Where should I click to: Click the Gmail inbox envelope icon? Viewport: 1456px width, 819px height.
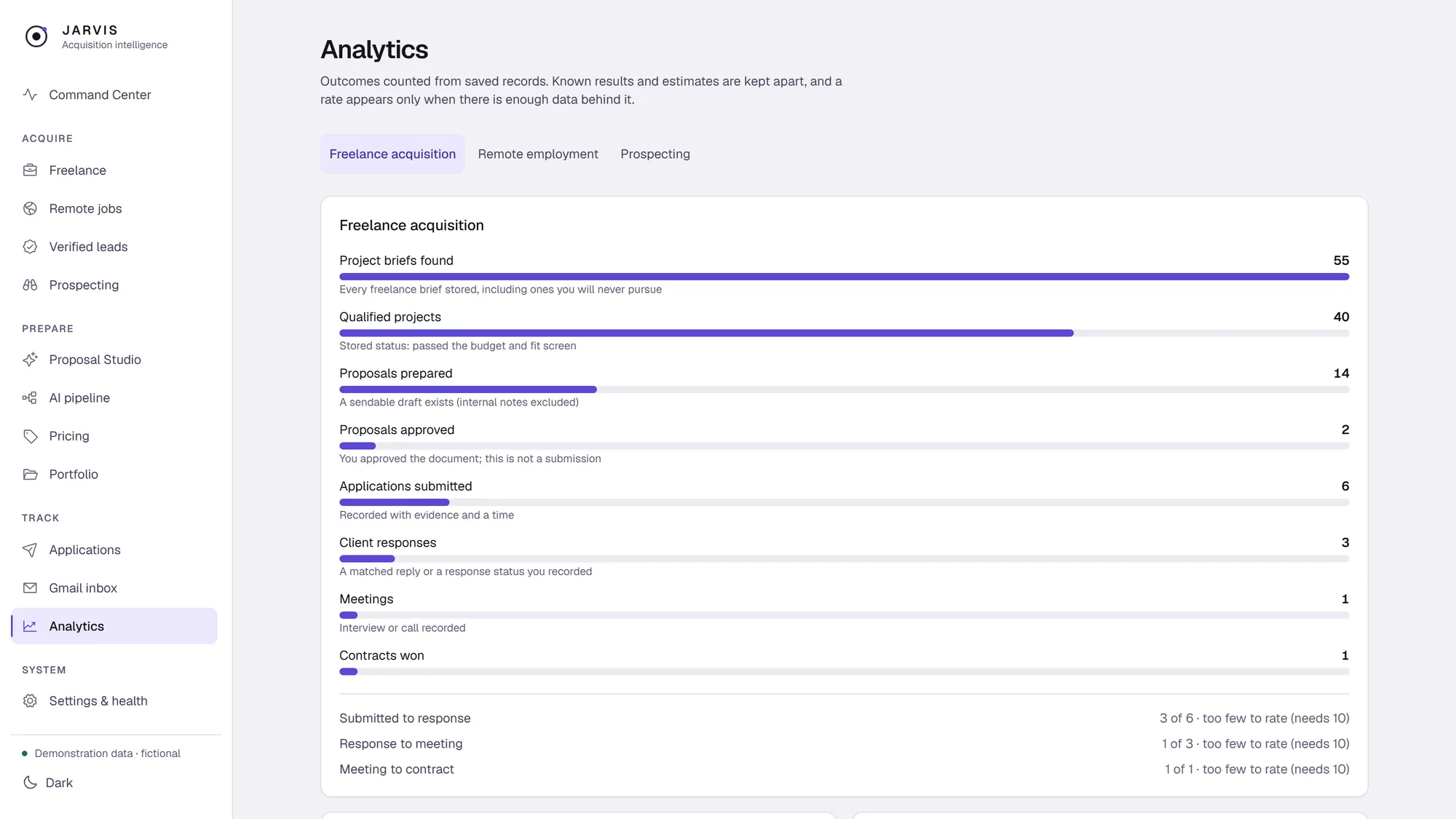tap(30, 587)
